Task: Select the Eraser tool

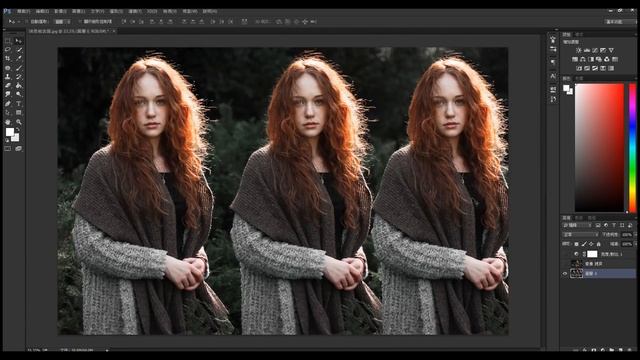Action: click(8, 85)
